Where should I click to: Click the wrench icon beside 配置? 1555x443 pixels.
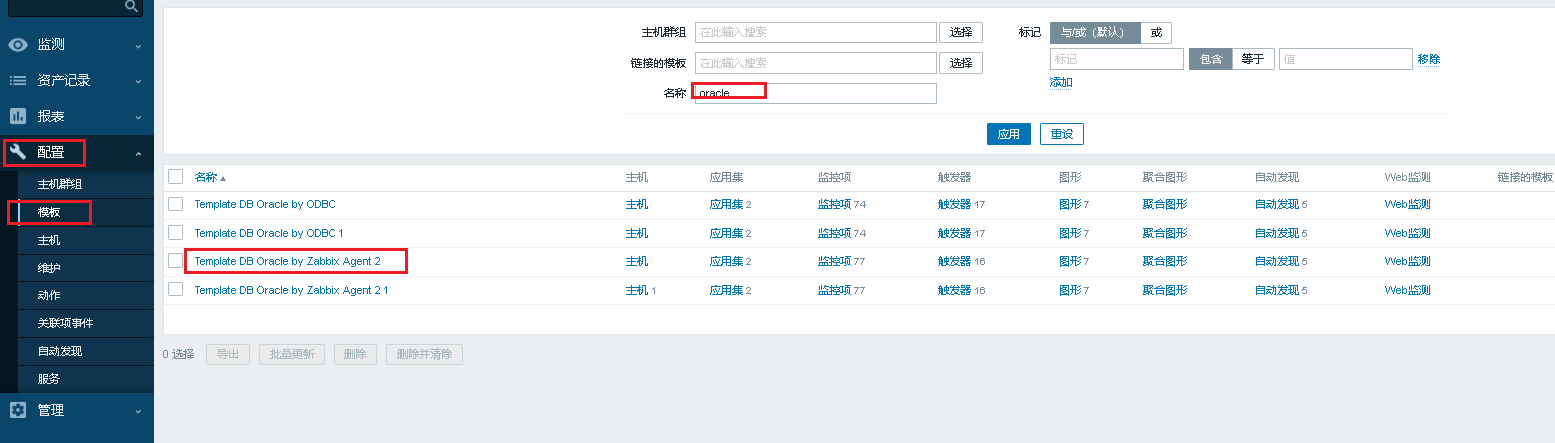18,153
